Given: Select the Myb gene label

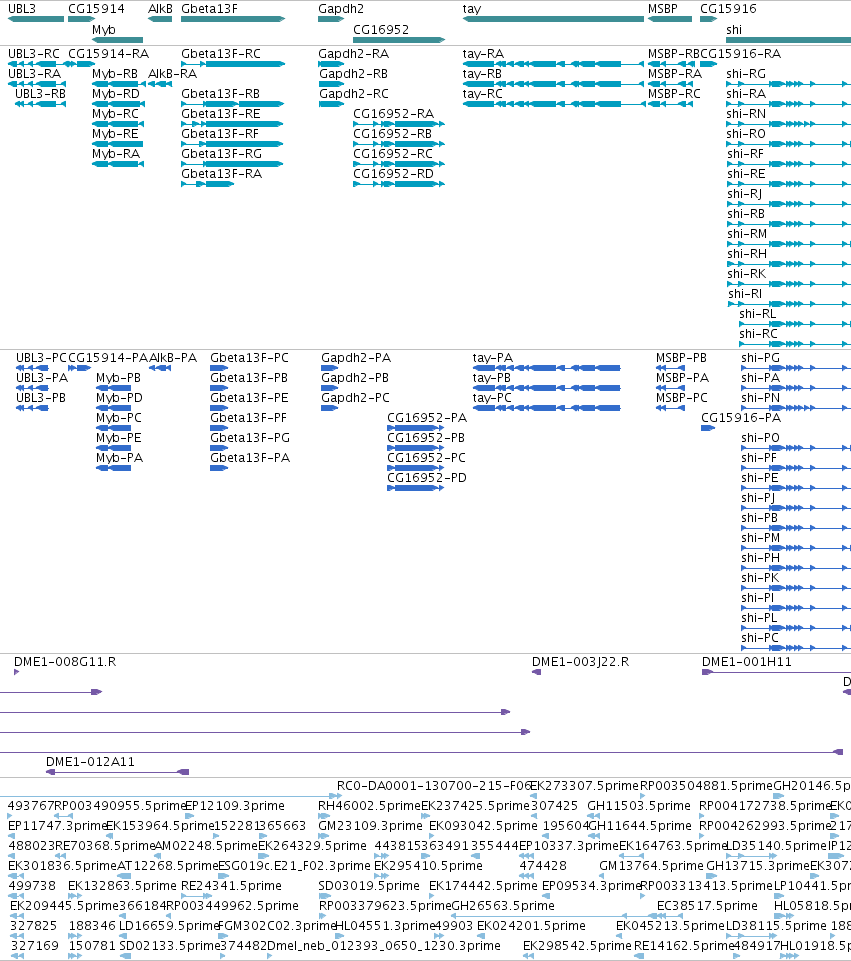Looking at the screenshot, I should [104, 30].
